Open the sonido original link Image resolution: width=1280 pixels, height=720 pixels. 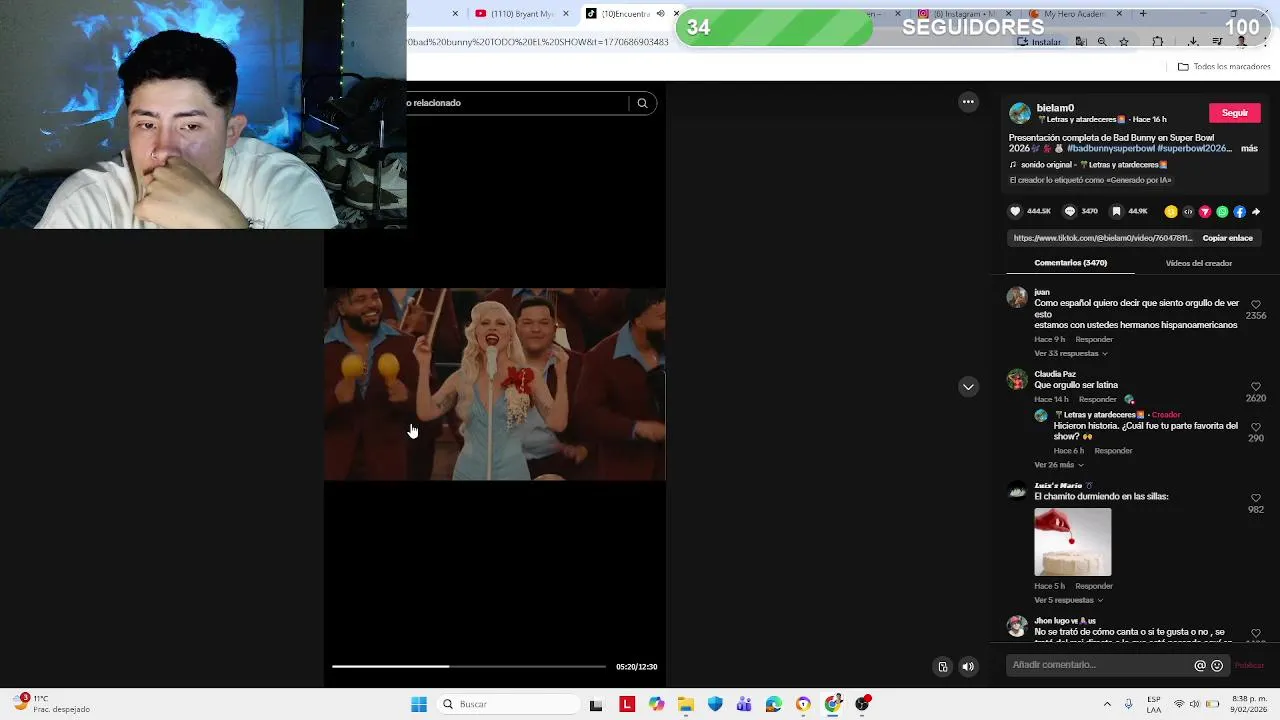[x=1088, y=165]
